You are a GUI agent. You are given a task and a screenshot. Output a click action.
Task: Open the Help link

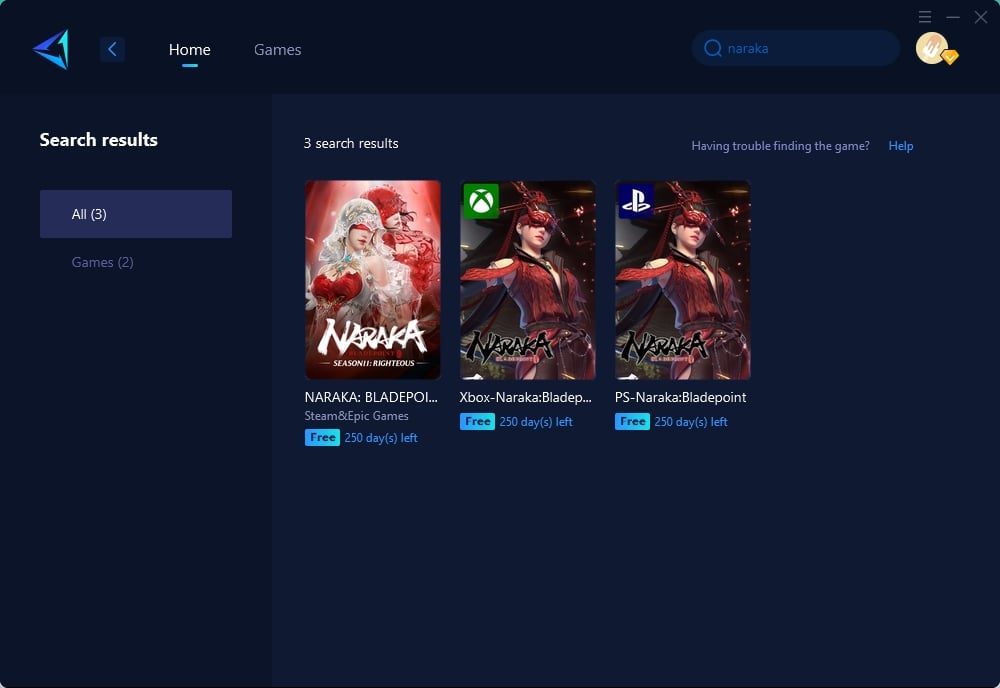coord(901,146)
